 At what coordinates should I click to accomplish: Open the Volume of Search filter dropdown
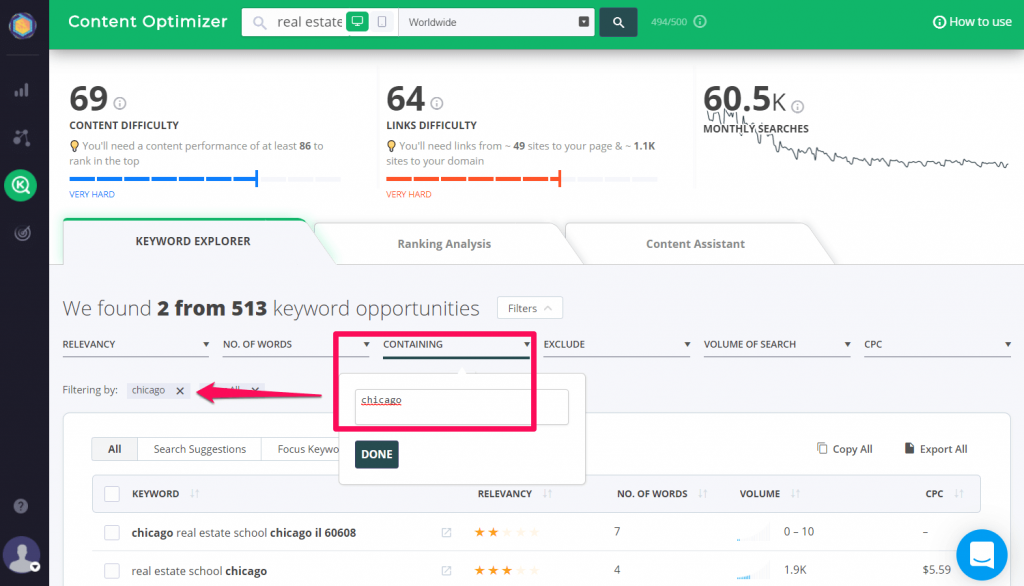pyautogui.click(x=777, y=344)
